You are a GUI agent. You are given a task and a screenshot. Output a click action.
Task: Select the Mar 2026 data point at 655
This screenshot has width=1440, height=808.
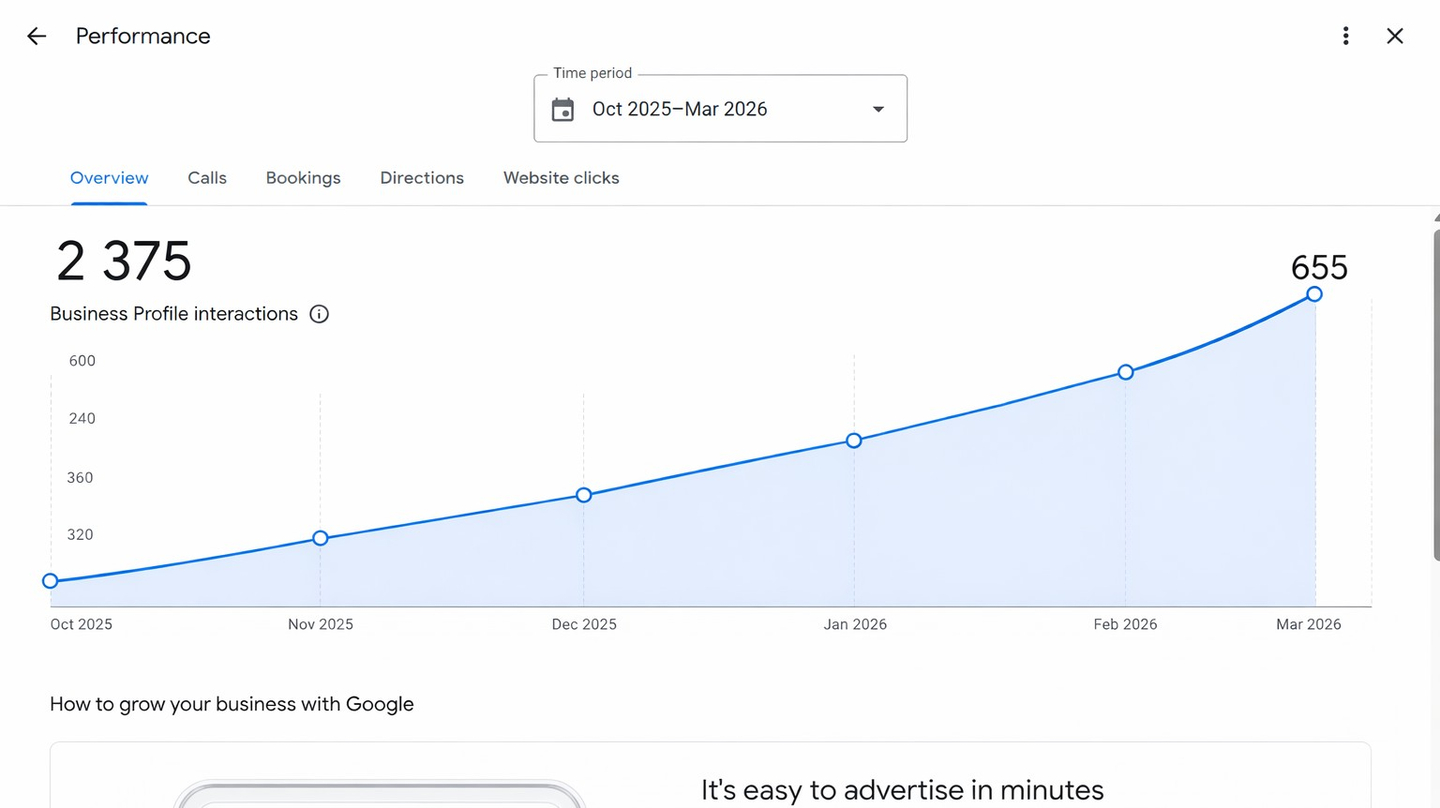(x=1314, y=294)
